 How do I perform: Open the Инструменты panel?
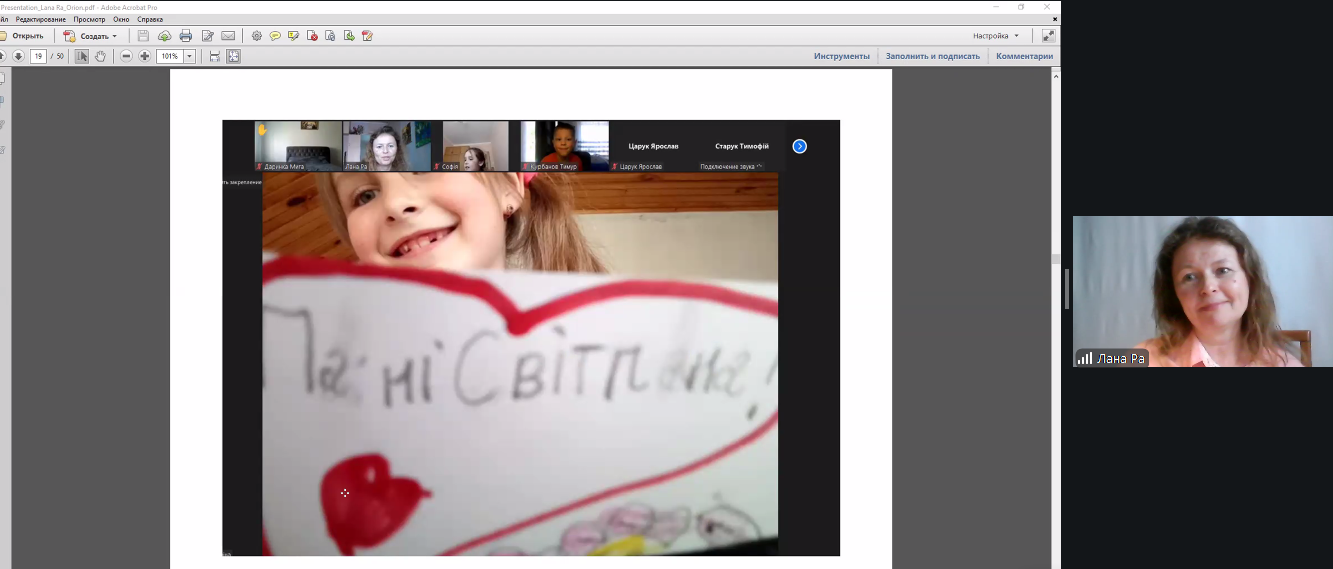pos(841,56)
